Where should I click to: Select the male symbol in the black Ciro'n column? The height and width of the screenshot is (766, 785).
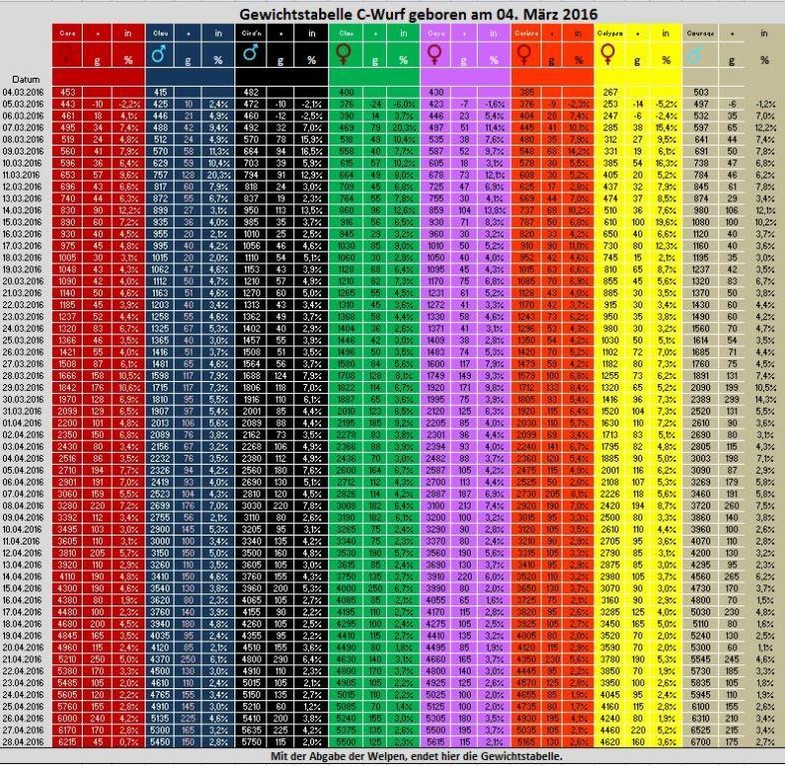(252, 54)
